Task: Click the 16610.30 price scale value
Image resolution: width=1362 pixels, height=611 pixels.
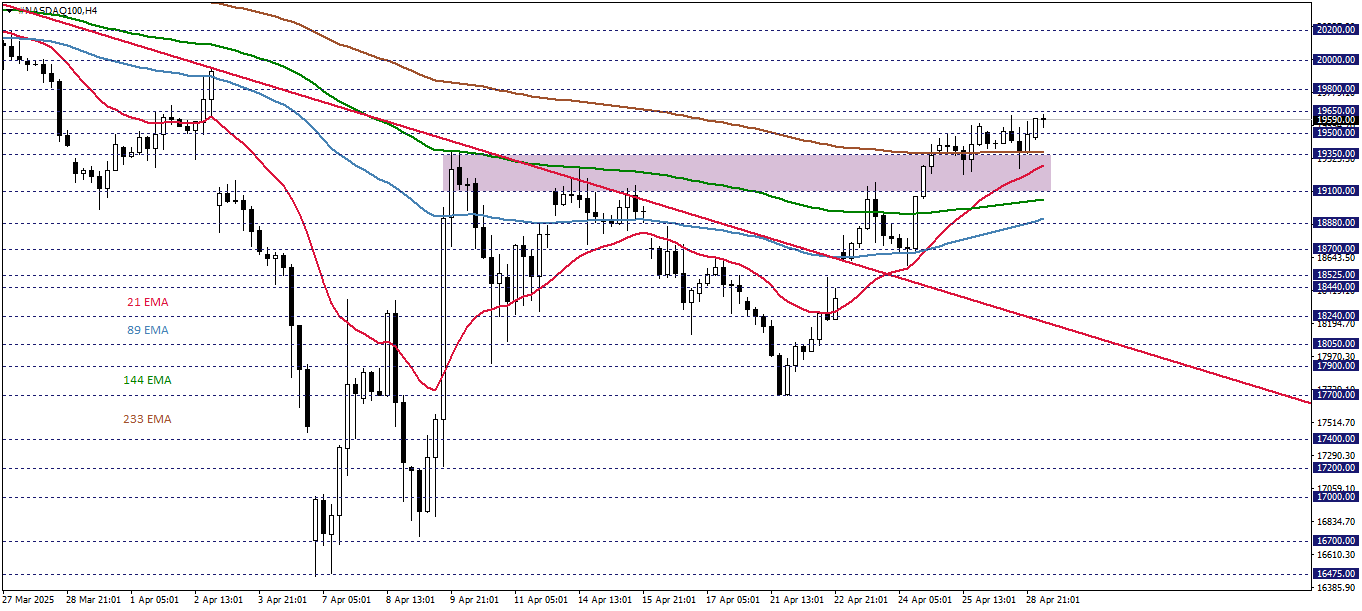Action: pyautogui.click(x=1337, y=555)
